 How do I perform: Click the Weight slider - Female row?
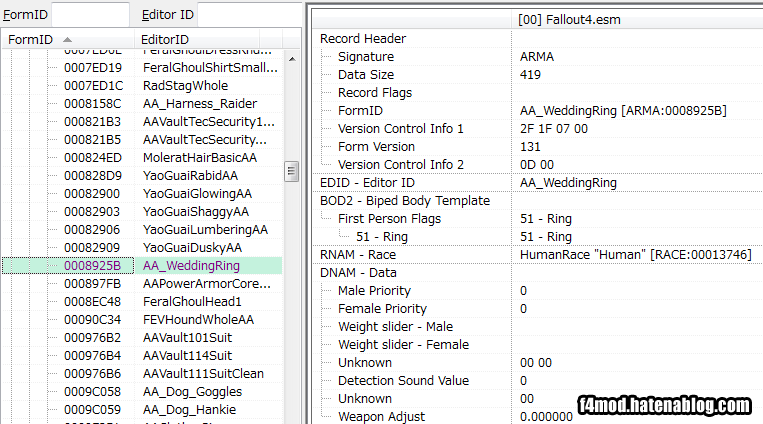[538, 345]
